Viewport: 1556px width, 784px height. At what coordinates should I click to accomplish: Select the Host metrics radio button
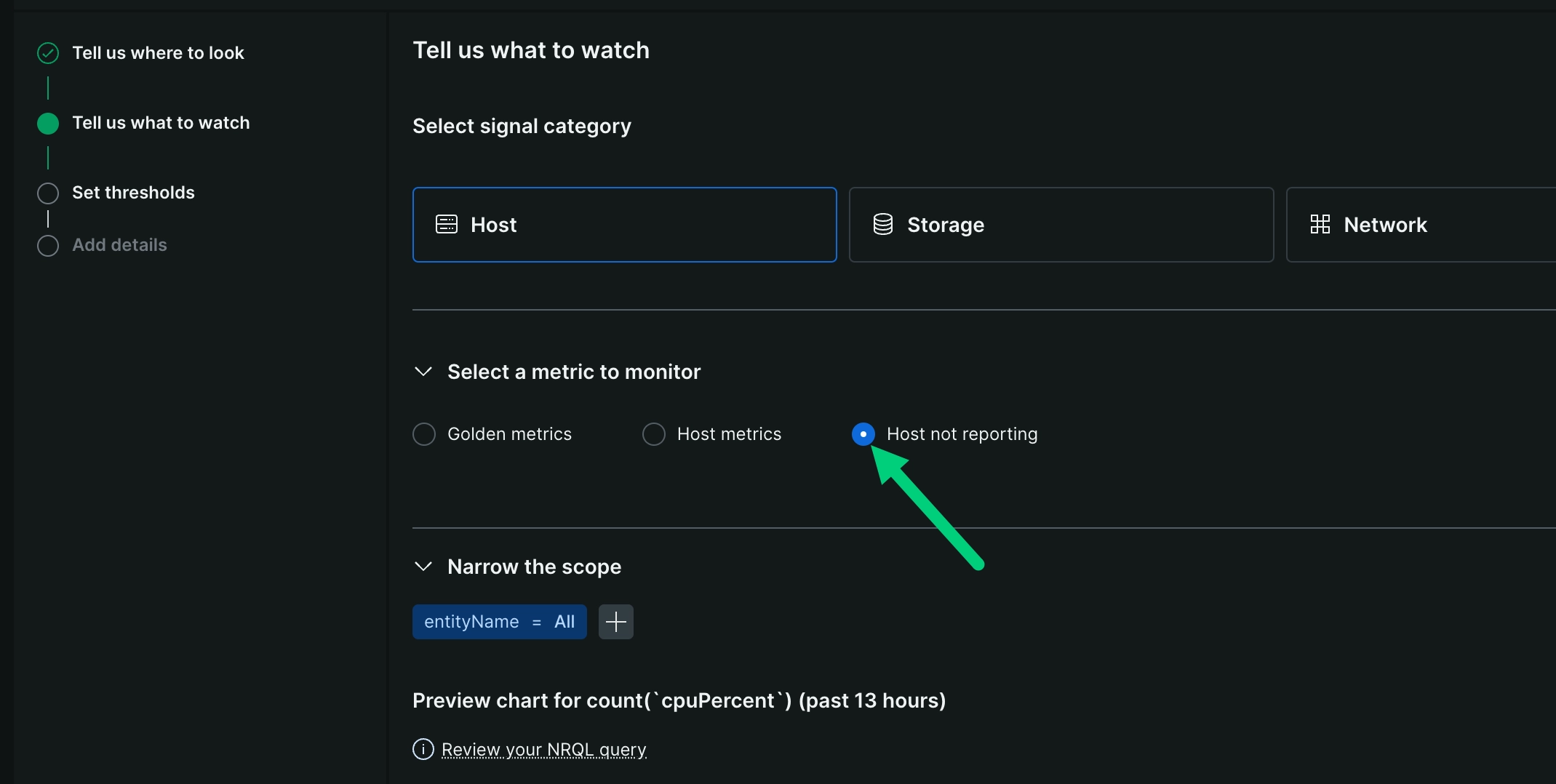coord(654,434)
